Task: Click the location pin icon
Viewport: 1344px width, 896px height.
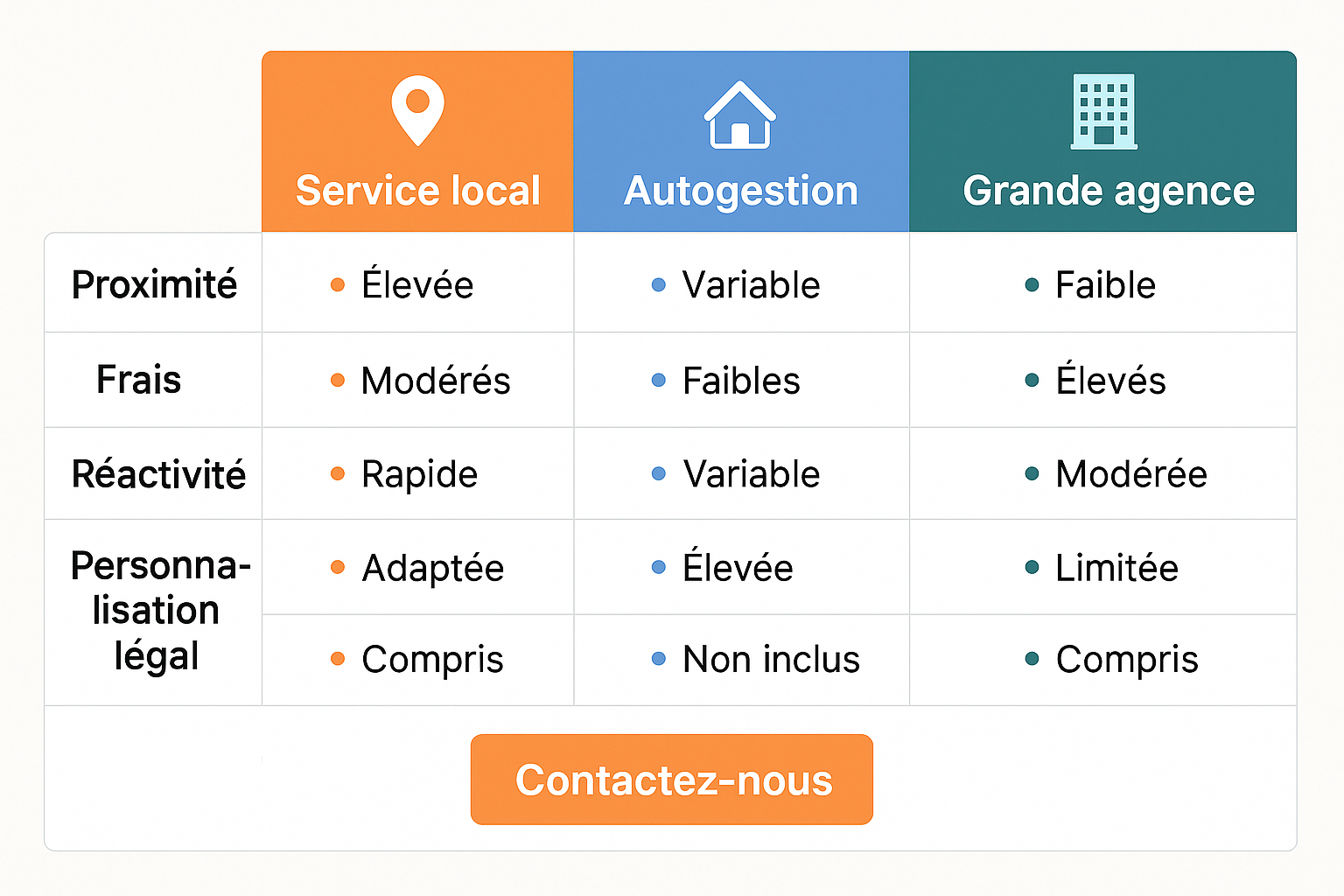Action: coord(417,109)
